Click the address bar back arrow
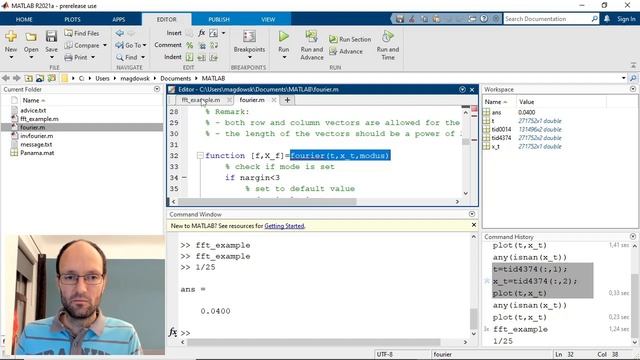Viewport: 640px width, 360px height. tap(6, 78)
